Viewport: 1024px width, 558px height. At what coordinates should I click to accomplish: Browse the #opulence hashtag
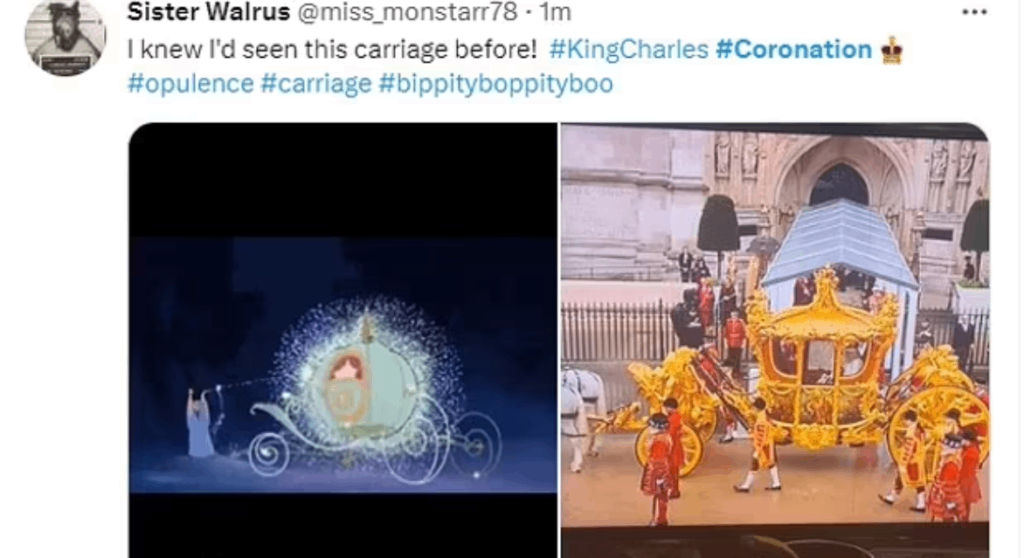(x=191, y=84)
